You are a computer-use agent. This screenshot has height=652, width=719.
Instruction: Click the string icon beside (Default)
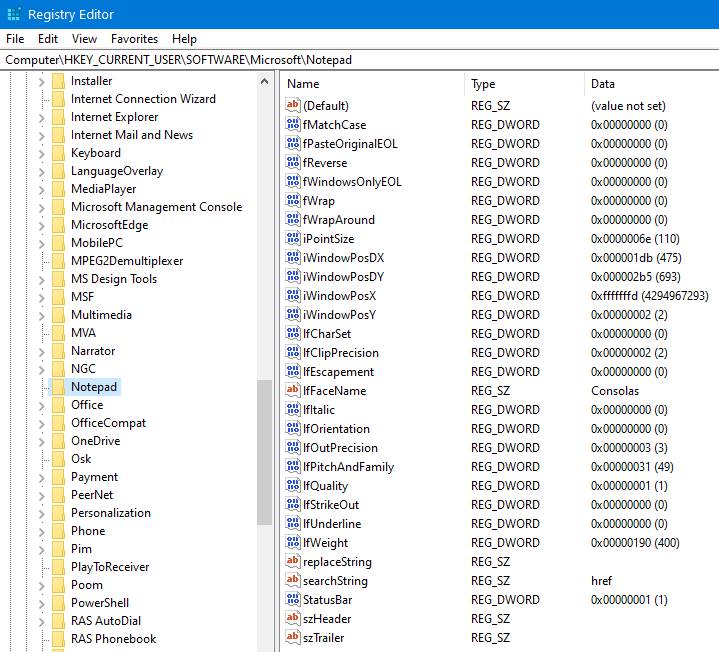point(293,105)
